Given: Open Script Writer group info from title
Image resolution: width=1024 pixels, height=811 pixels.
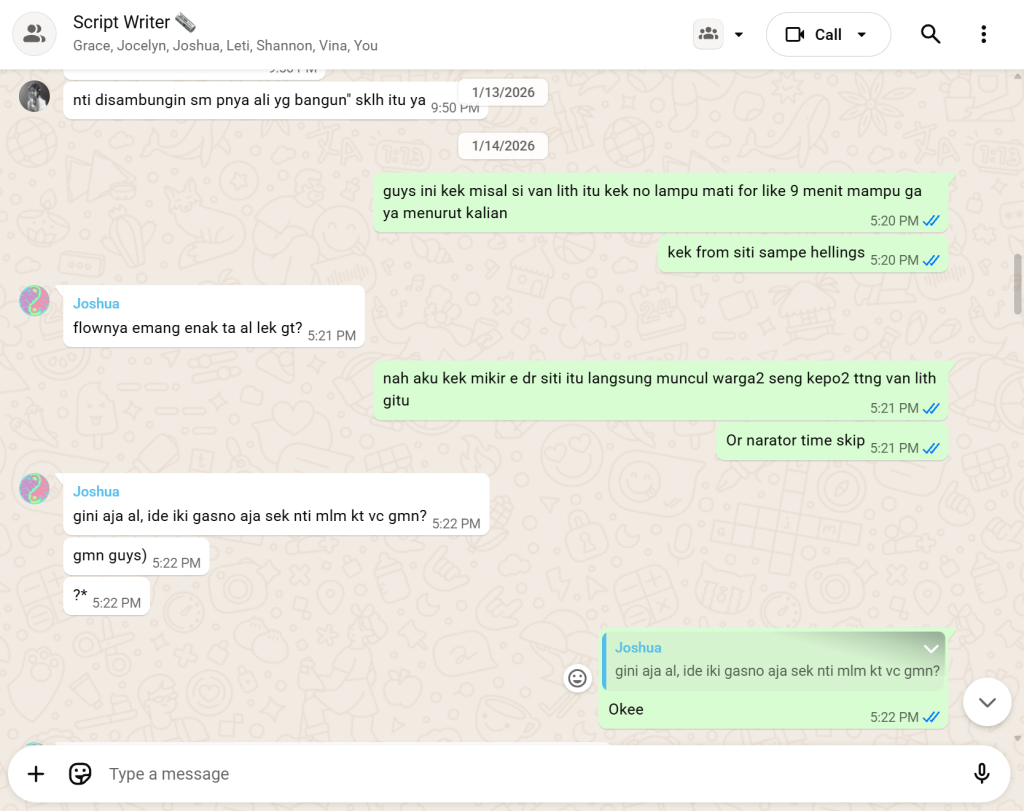Looking at the screenshot, I should [x=122, y=22].
